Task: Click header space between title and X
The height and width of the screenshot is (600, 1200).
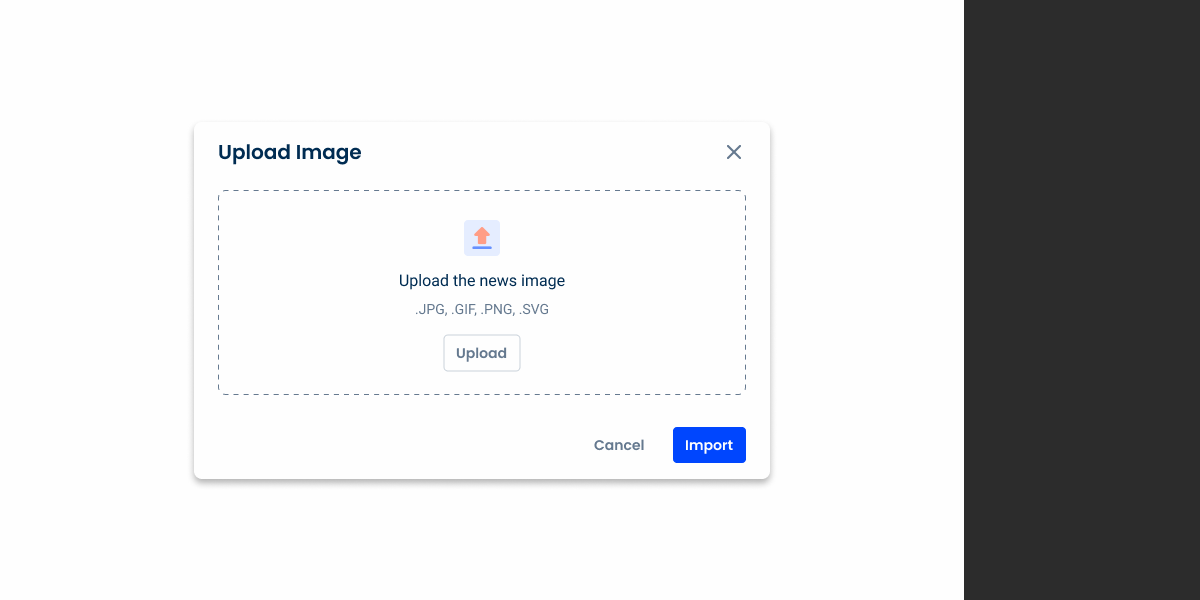Action: pyautogui.click(x=540, y=152)
